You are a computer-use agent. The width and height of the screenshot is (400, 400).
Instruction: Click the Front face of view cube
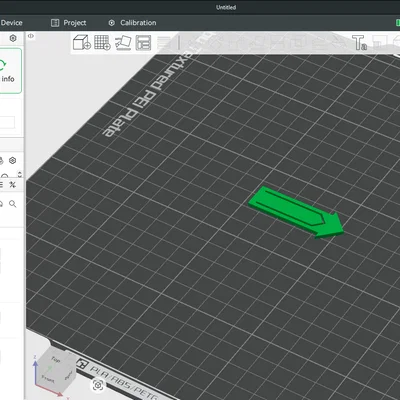[48, 379]
